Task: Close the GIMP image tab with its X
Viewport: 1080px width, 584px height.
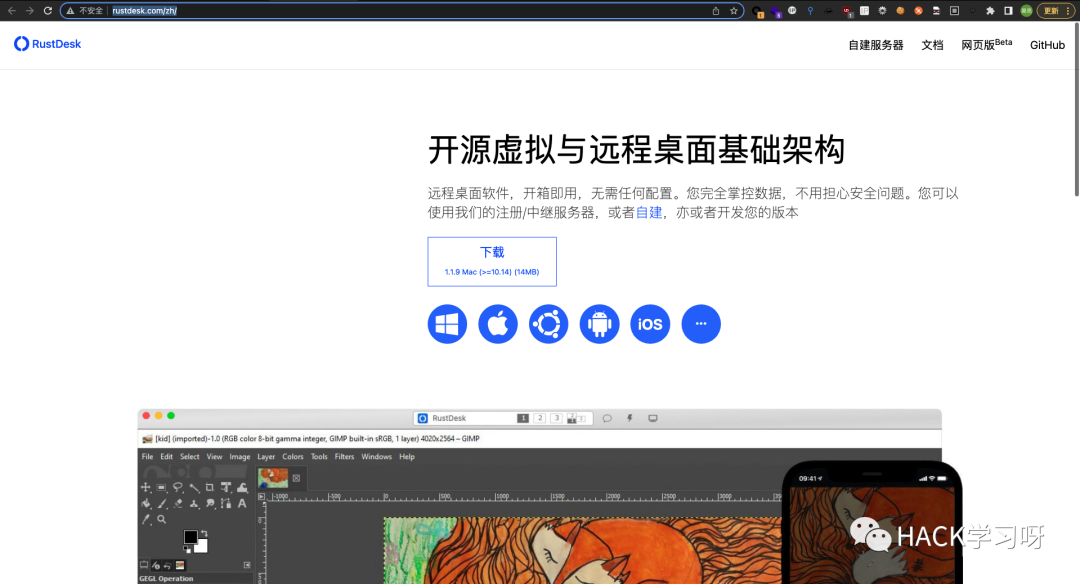Action: click(296, 478)
